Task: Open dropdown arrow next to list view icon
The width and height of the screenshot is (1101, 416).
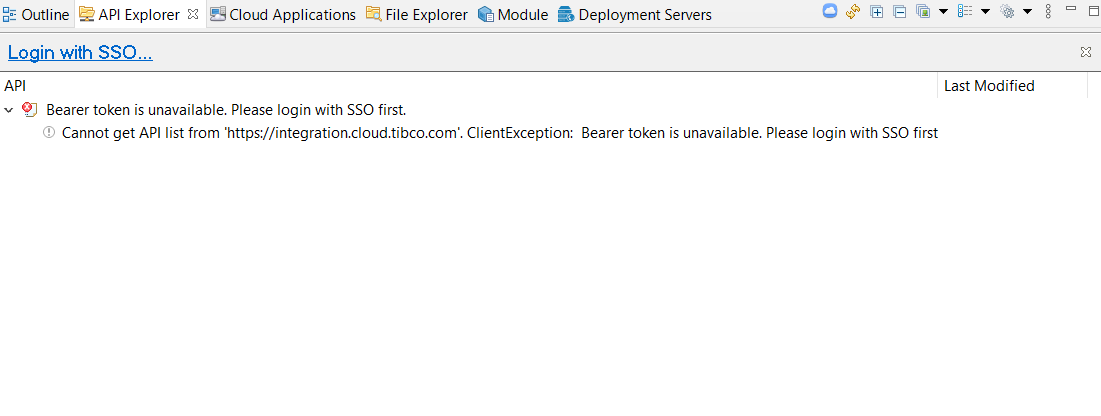Action: (x=985, y=12)
